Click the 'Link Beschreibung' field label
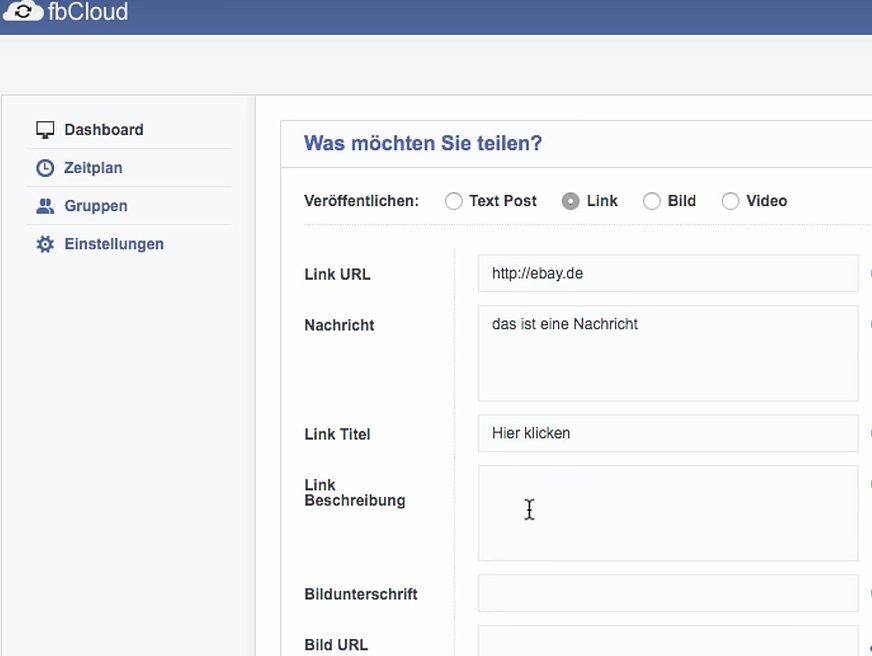This screenshot has height=656, width=872. [355, 493]
